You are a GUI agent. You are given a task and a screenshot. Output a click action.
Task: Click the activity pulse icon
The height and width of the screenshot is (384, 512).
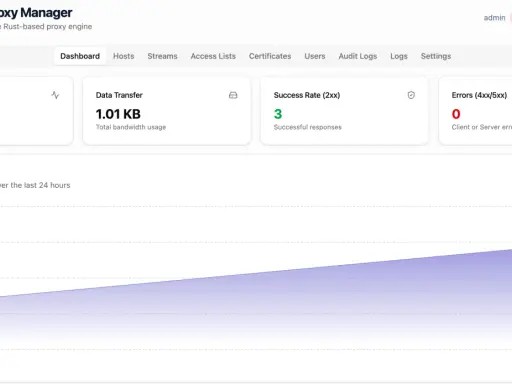pyautogui.click(x=55, y=95)
